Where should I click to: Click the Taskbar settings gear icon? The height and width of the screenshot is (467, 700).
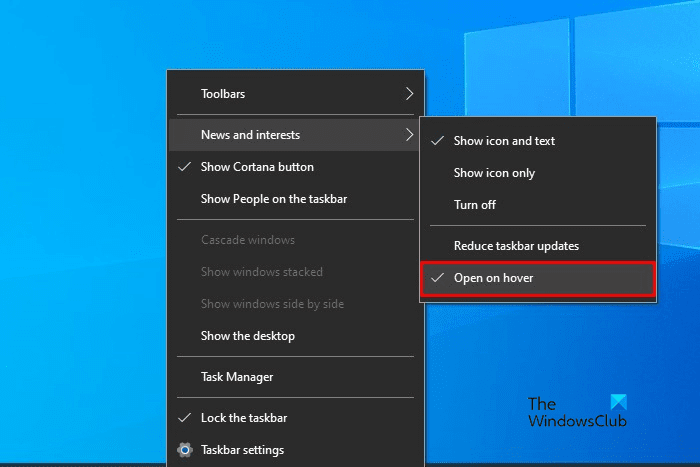point(185,450)
